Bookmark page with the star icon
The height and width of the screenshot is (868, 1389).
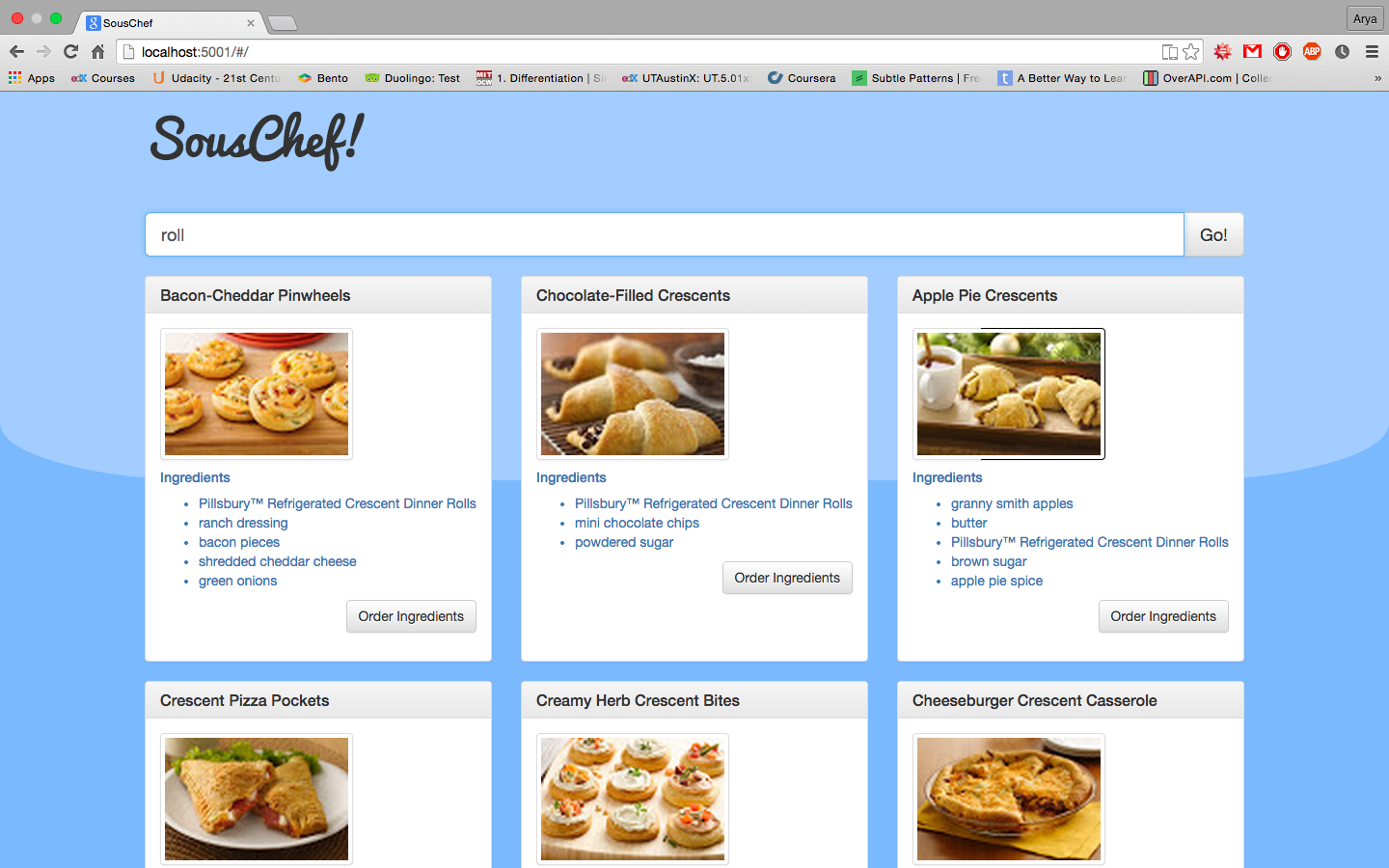click(x=1191, y=52)
